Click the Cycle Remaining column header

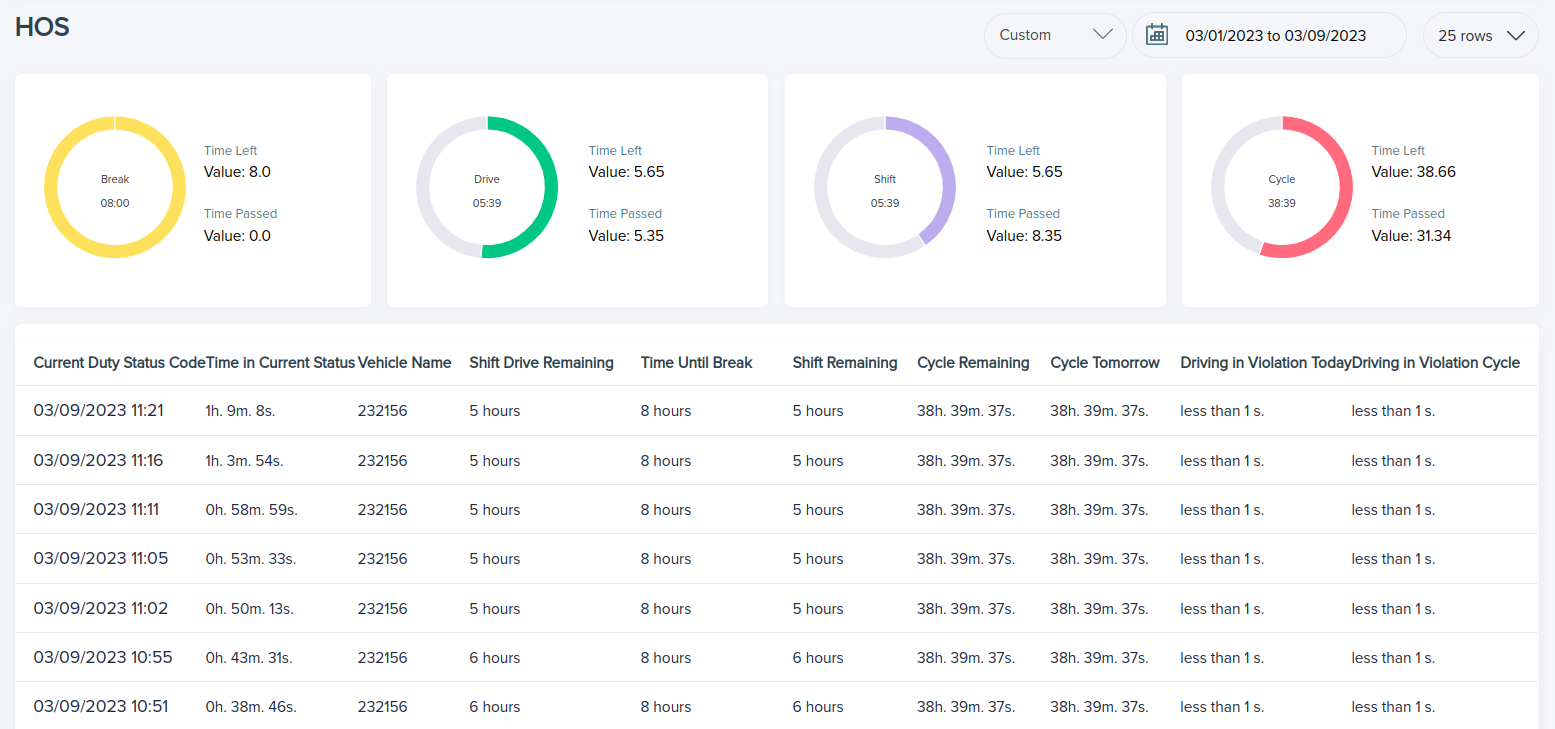pyautogui.click(x=973, y=363)
